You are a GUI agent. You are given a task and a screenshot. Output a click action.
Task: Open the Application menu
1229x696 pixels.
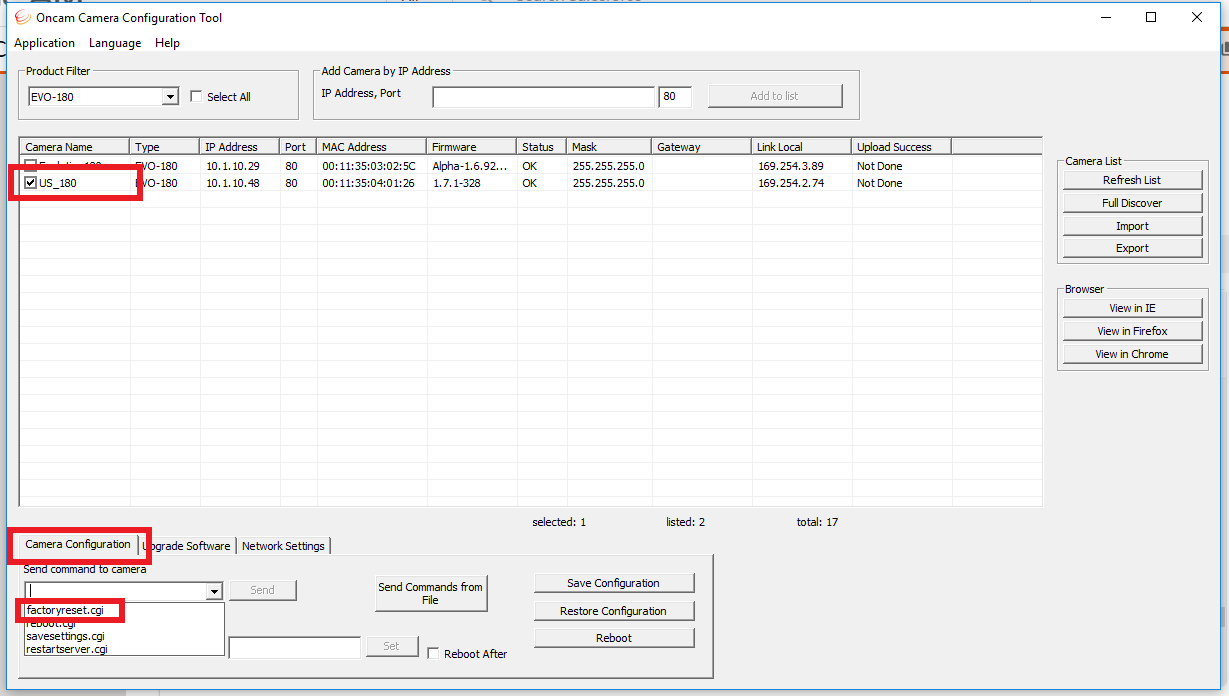[44, 43]
